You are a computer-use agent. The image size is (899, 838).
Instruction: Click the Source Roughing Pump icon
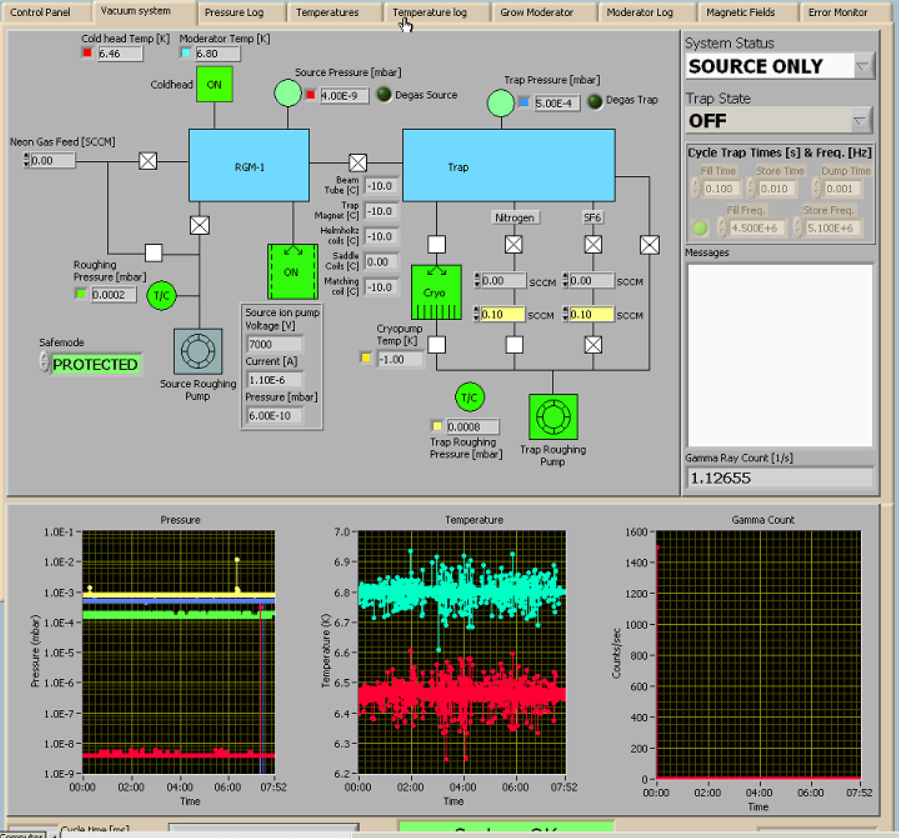198,352
